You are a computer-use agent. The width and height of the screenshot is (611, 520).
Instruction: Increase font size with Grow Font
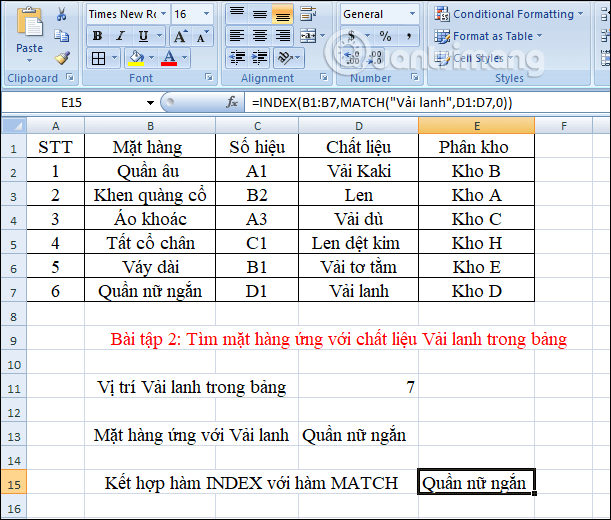point(180,36)
